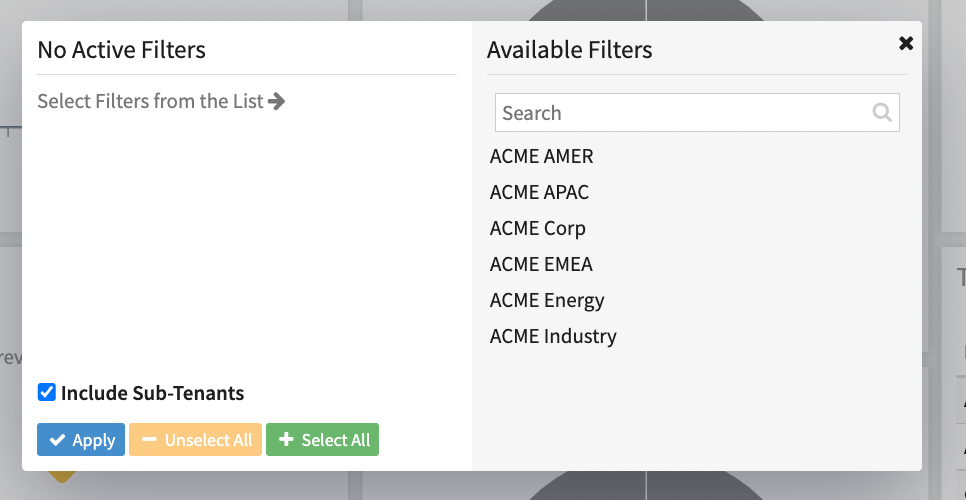Viewport: 966px width, 500px height.
Task: Select the ACME Energy tenant filter
Action: (547, 301)
